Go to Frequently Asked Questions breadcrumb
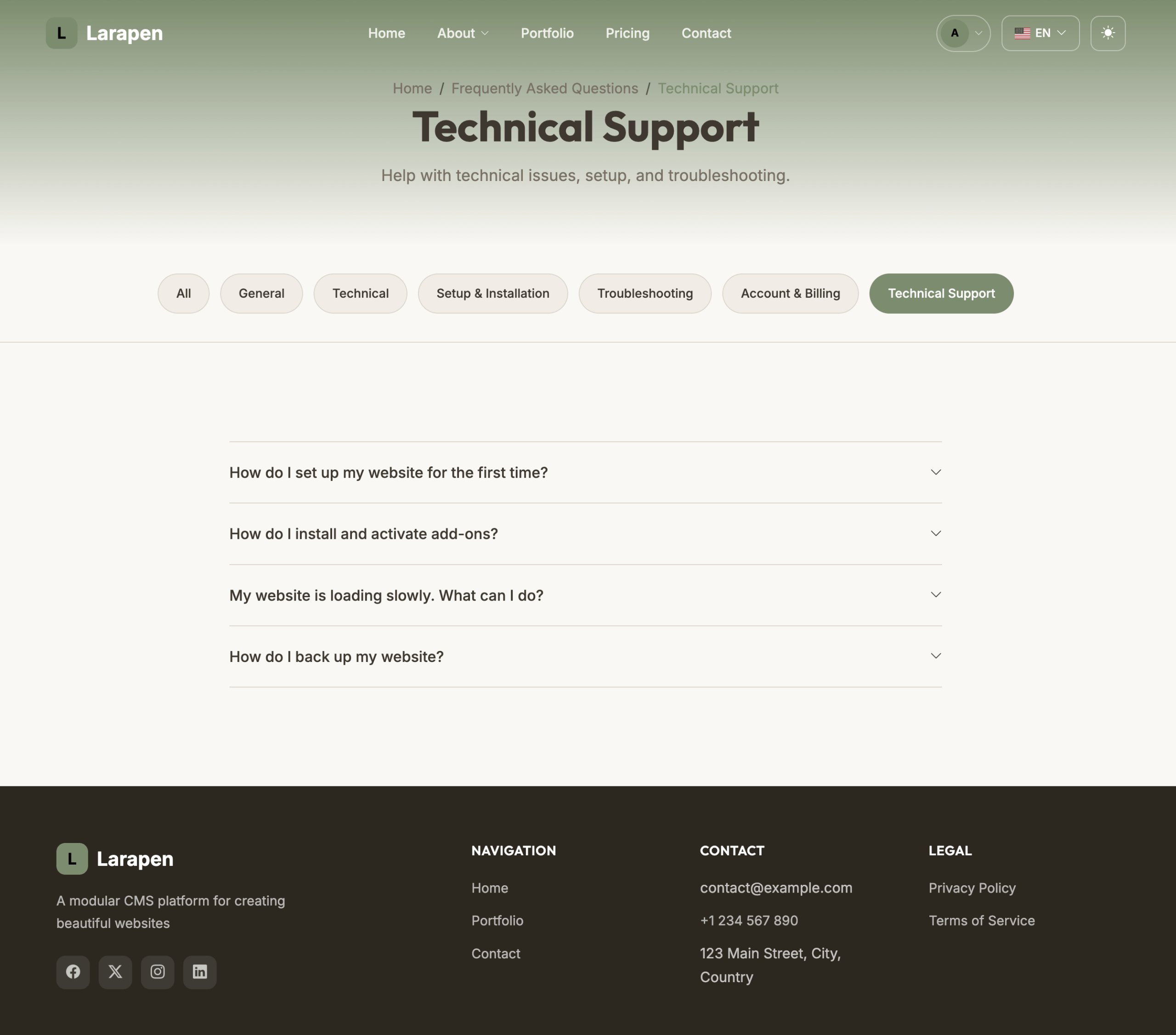 pyautogui.click(x=544, y=89)
